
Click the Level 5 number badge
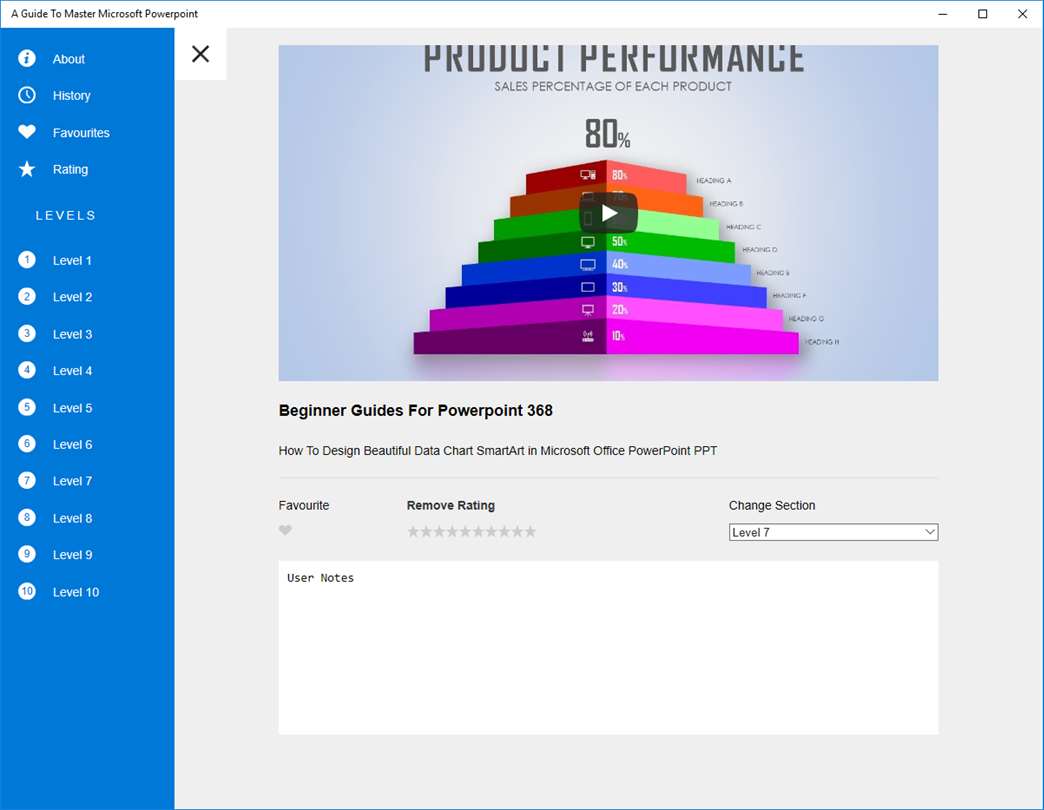[x=27, y=407]
